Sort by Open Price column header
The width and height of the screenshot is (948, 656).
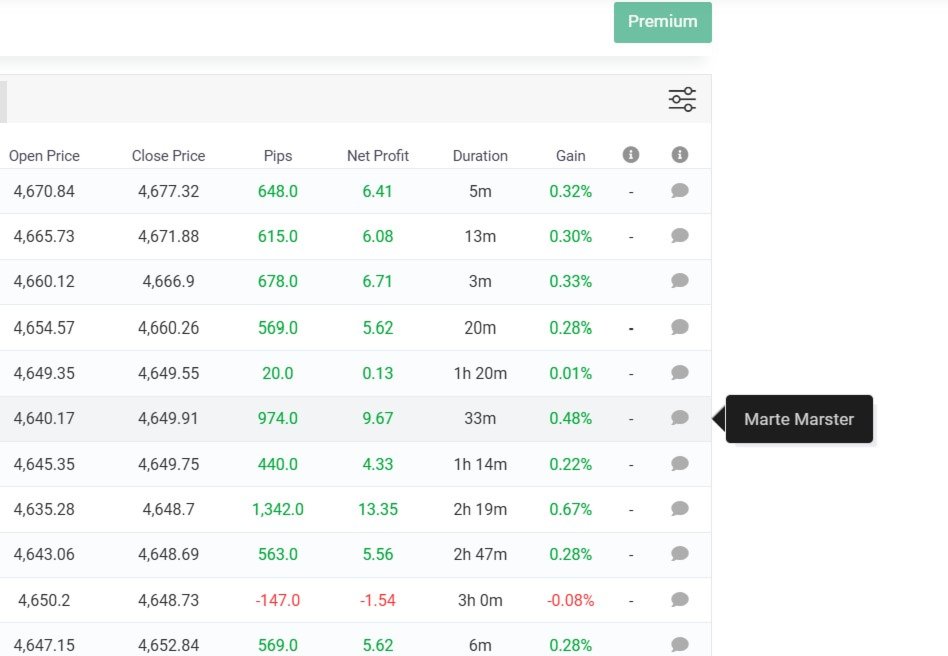point(44,156)
